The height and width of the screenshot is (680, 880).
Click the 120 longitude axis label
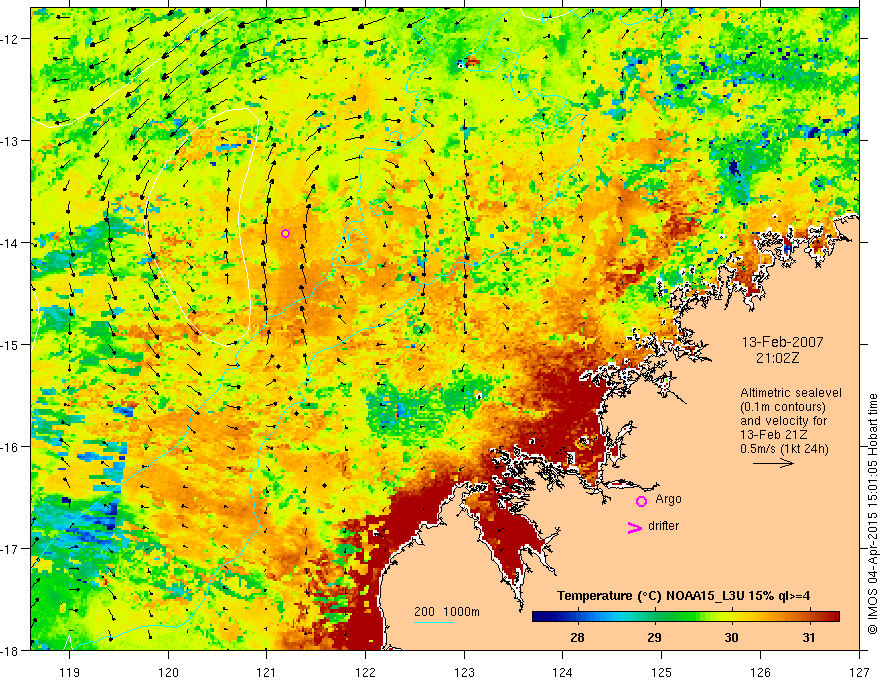(168, 672)
